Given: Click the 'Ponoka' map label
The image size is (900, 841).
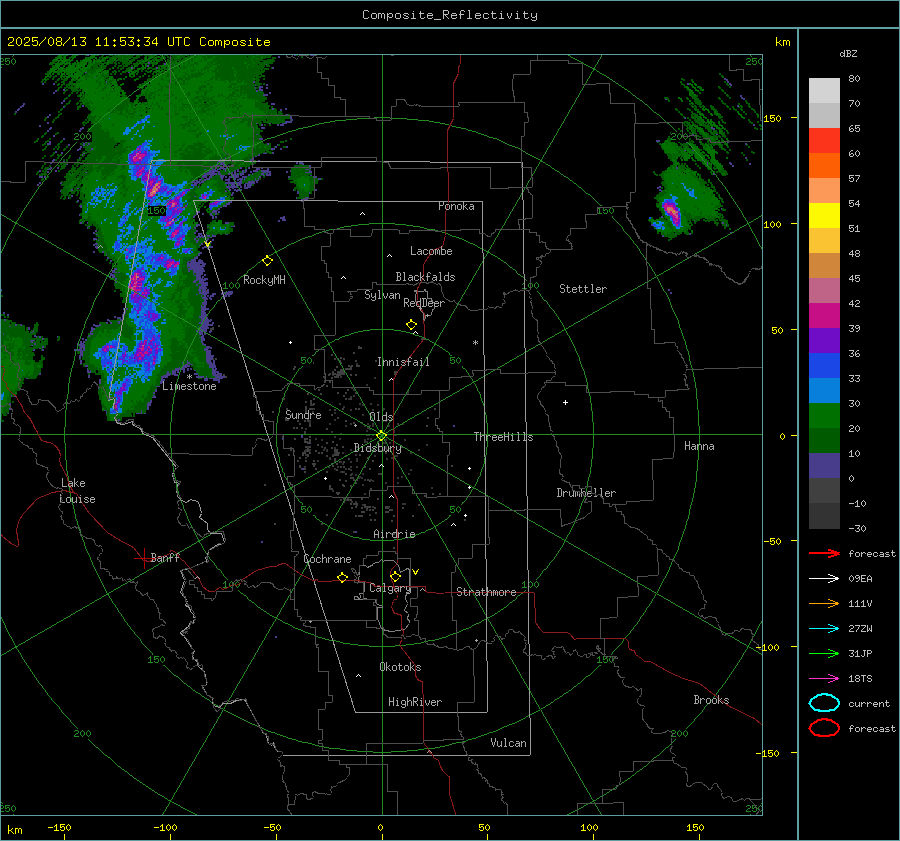Looking at the screenshot, I should click(x=456, y=206).
